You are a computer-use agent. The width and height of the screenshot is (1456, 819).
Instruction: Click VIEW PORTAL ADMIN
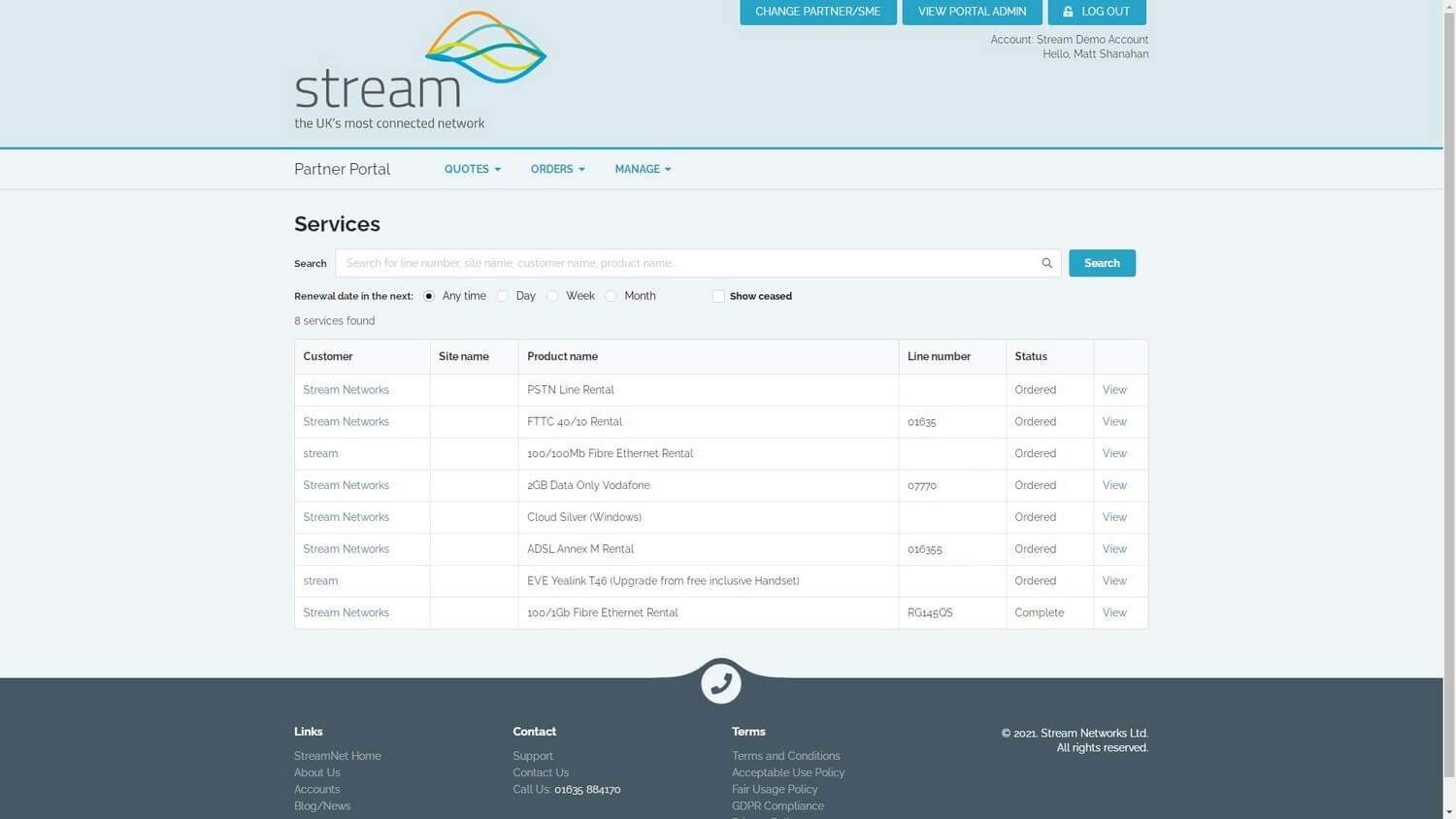pos(971,12)
